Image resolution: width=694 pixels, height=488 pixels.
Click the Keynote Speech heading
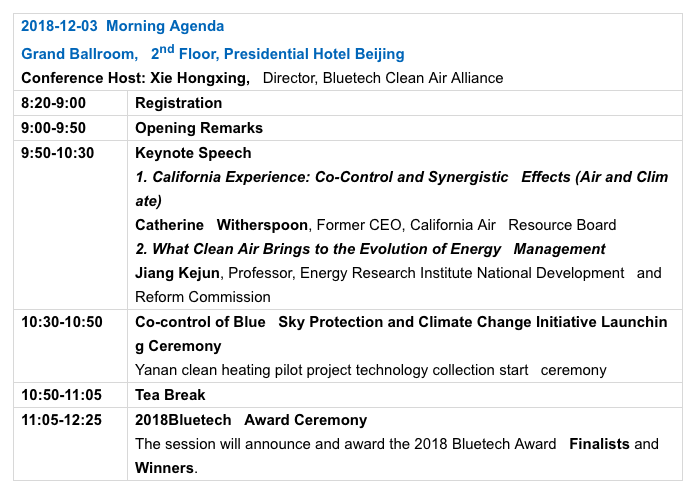pos(193,153)
